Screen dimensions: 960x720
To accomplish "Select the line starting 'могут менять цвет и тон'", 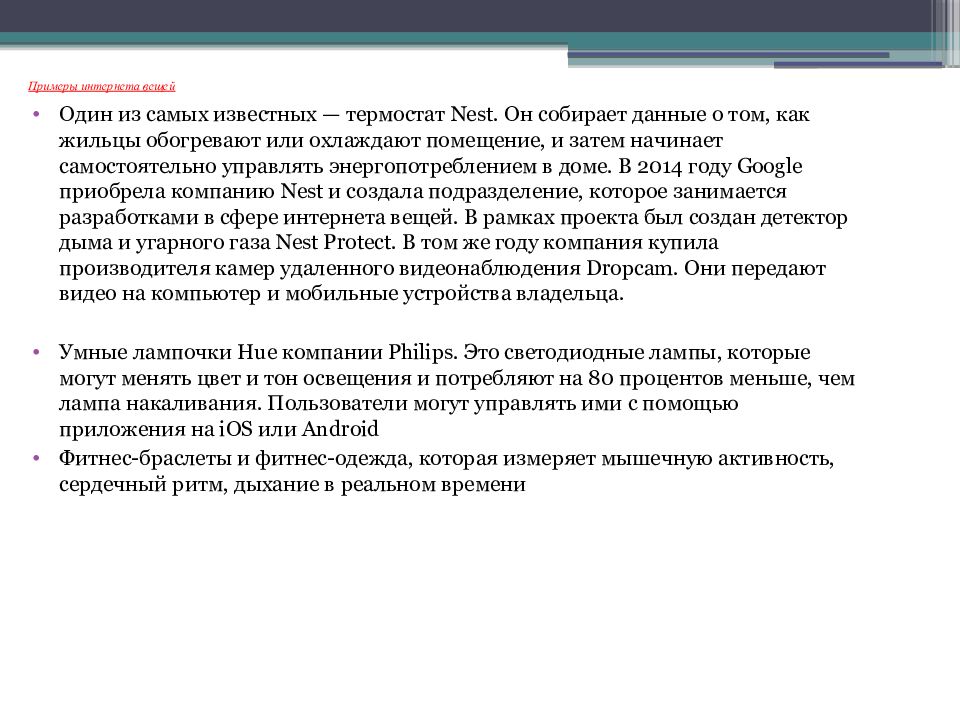I will coord(457,378).
